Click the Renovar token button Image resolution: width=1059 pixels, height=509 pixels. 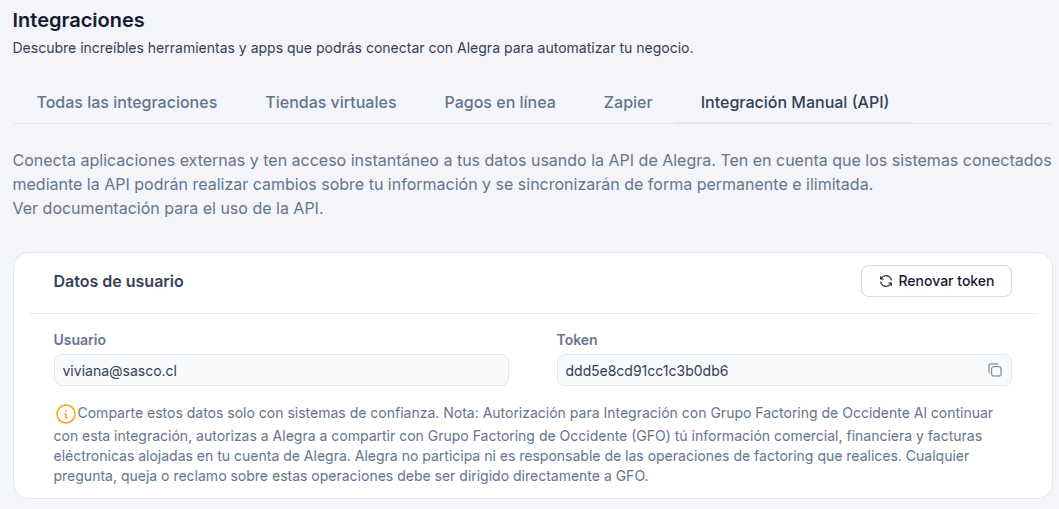[936, 281]
